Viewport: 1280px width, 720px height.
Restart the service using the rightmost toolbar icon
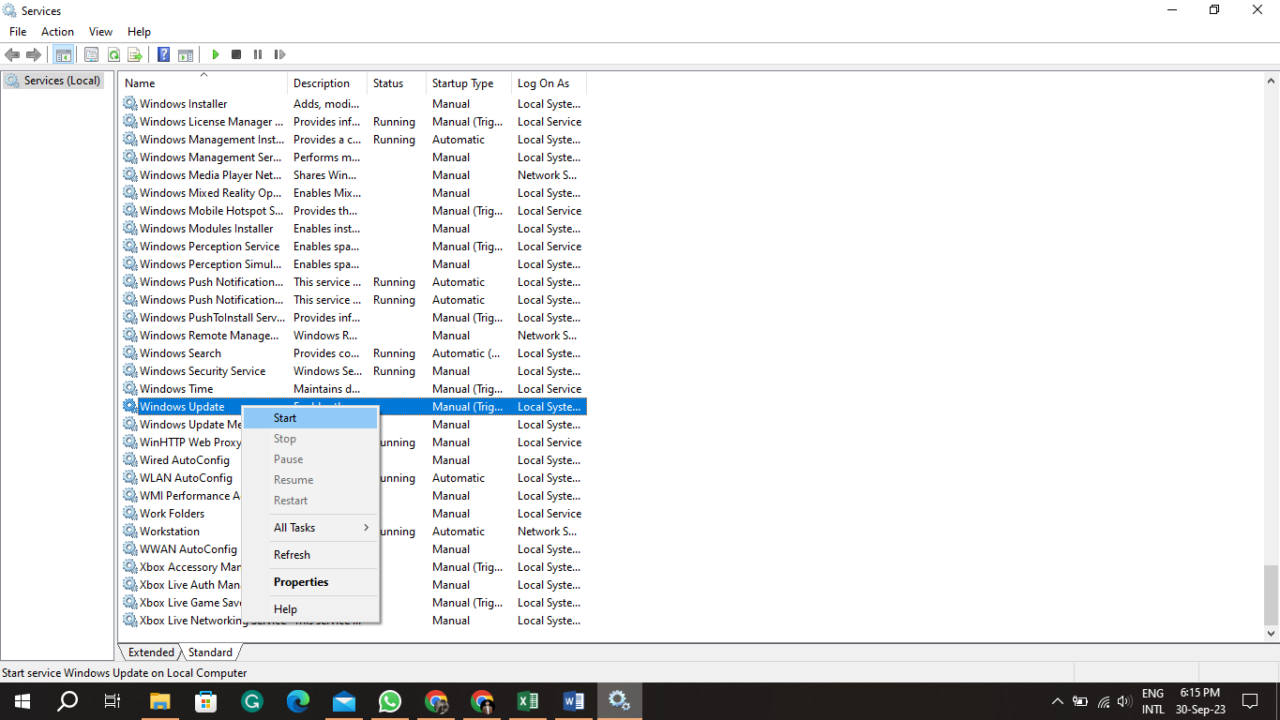tap(279, 54)
